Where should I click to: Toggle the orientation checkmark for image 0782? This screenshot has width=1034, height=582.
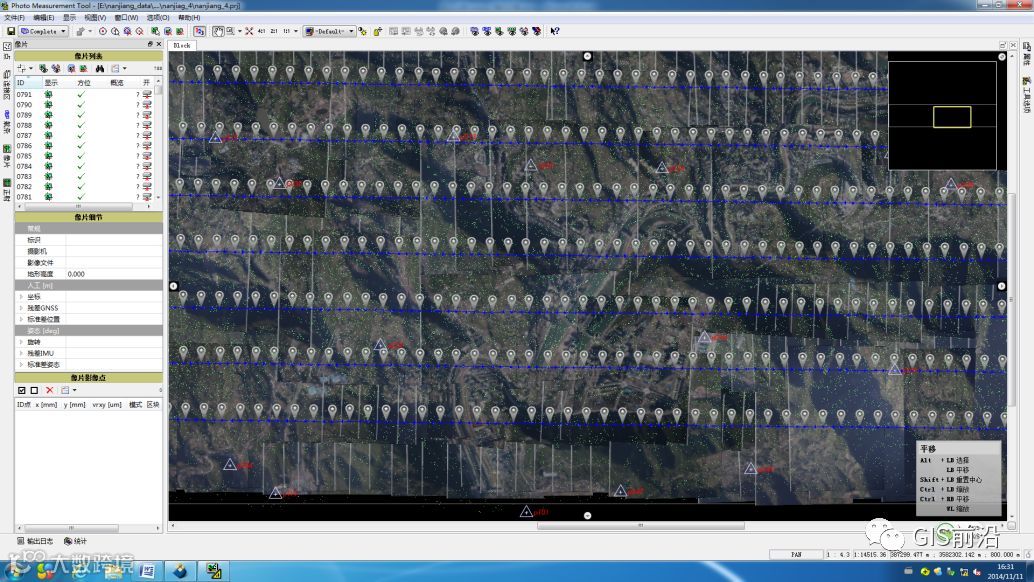81,187
